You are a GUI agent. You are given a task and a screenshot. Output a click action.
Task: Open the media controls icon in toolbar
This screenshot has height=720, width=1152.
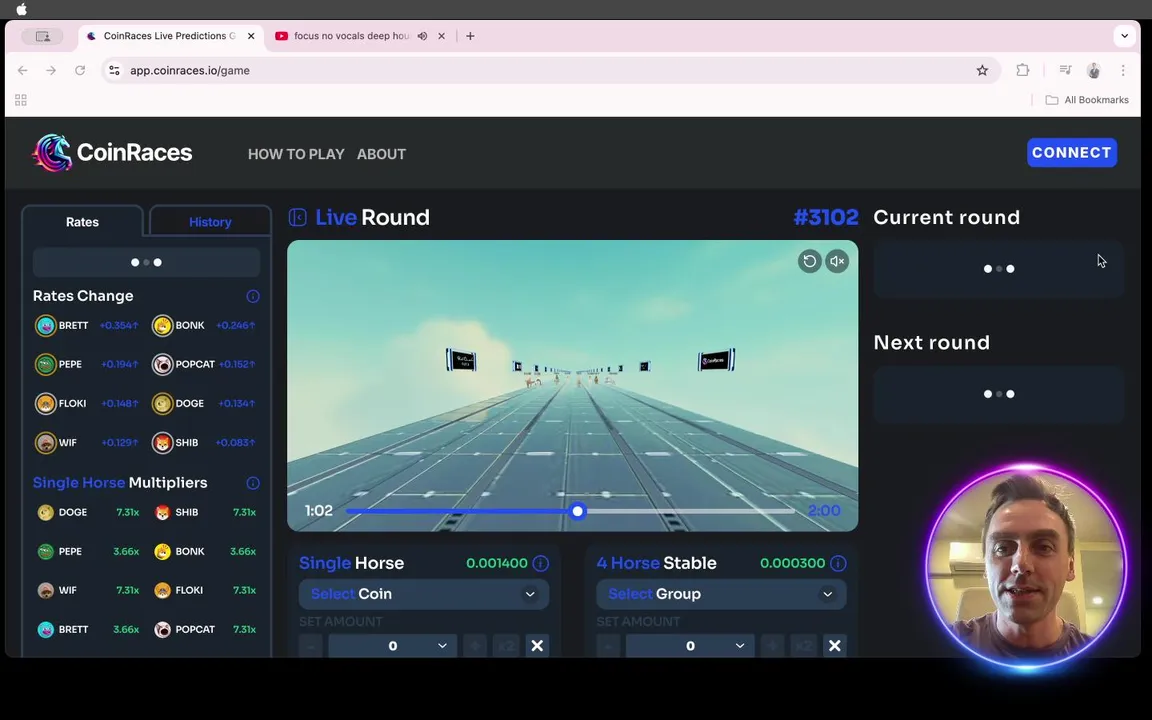pos(1065,70)
